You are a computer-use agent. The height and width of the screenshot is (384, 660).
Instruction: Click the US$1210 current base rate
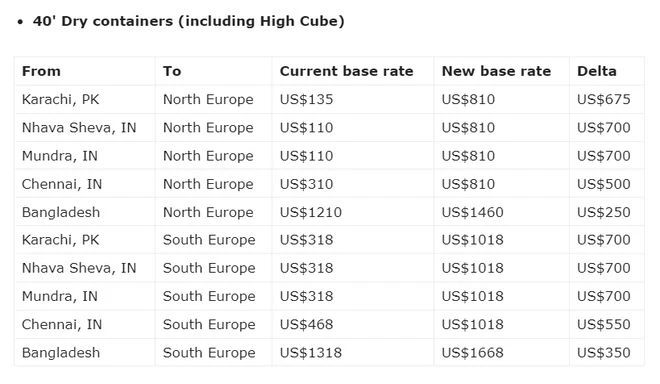coord(311,212)
